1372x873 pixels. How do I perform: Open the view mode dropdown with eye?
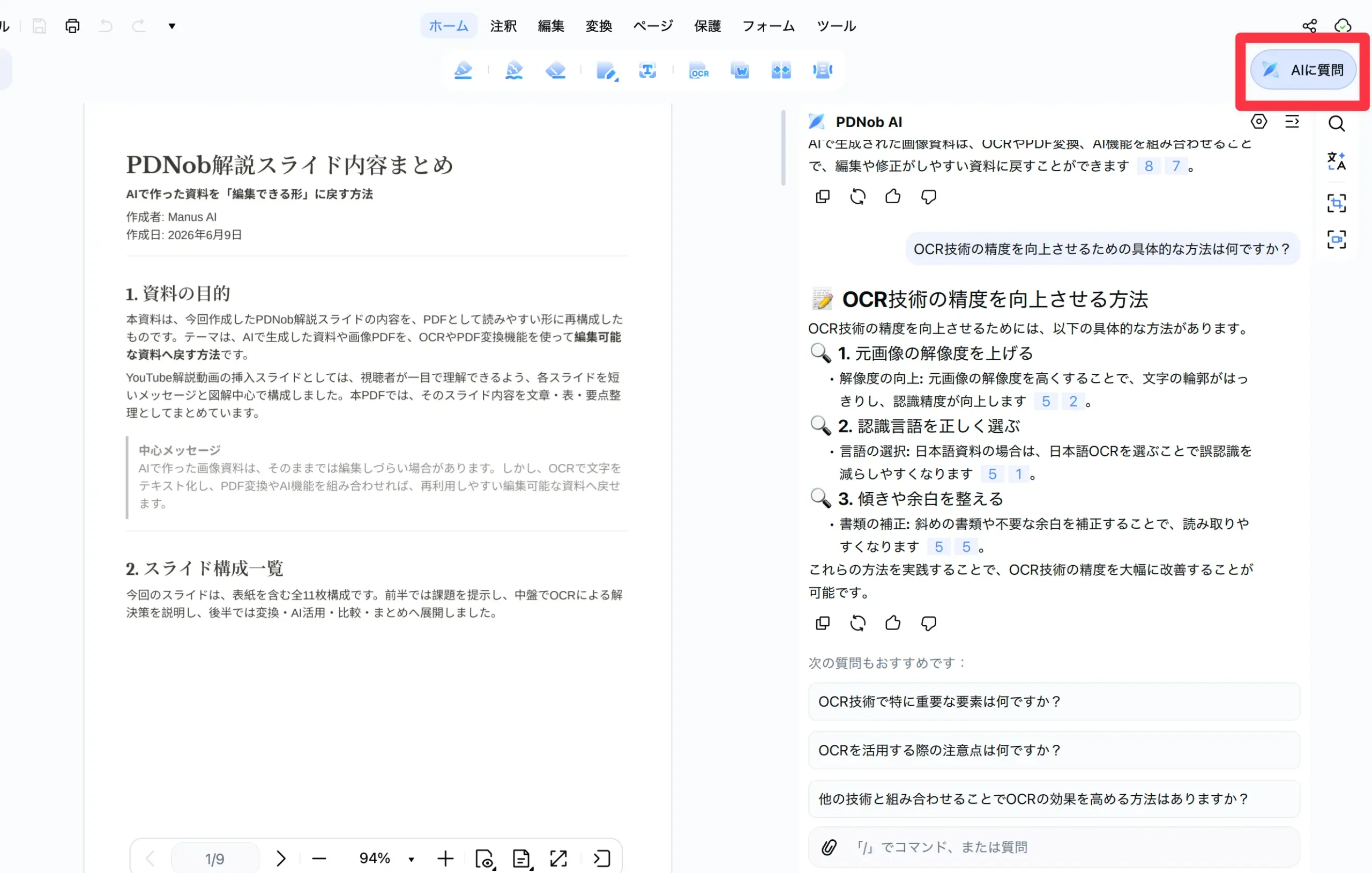(484, 859)
